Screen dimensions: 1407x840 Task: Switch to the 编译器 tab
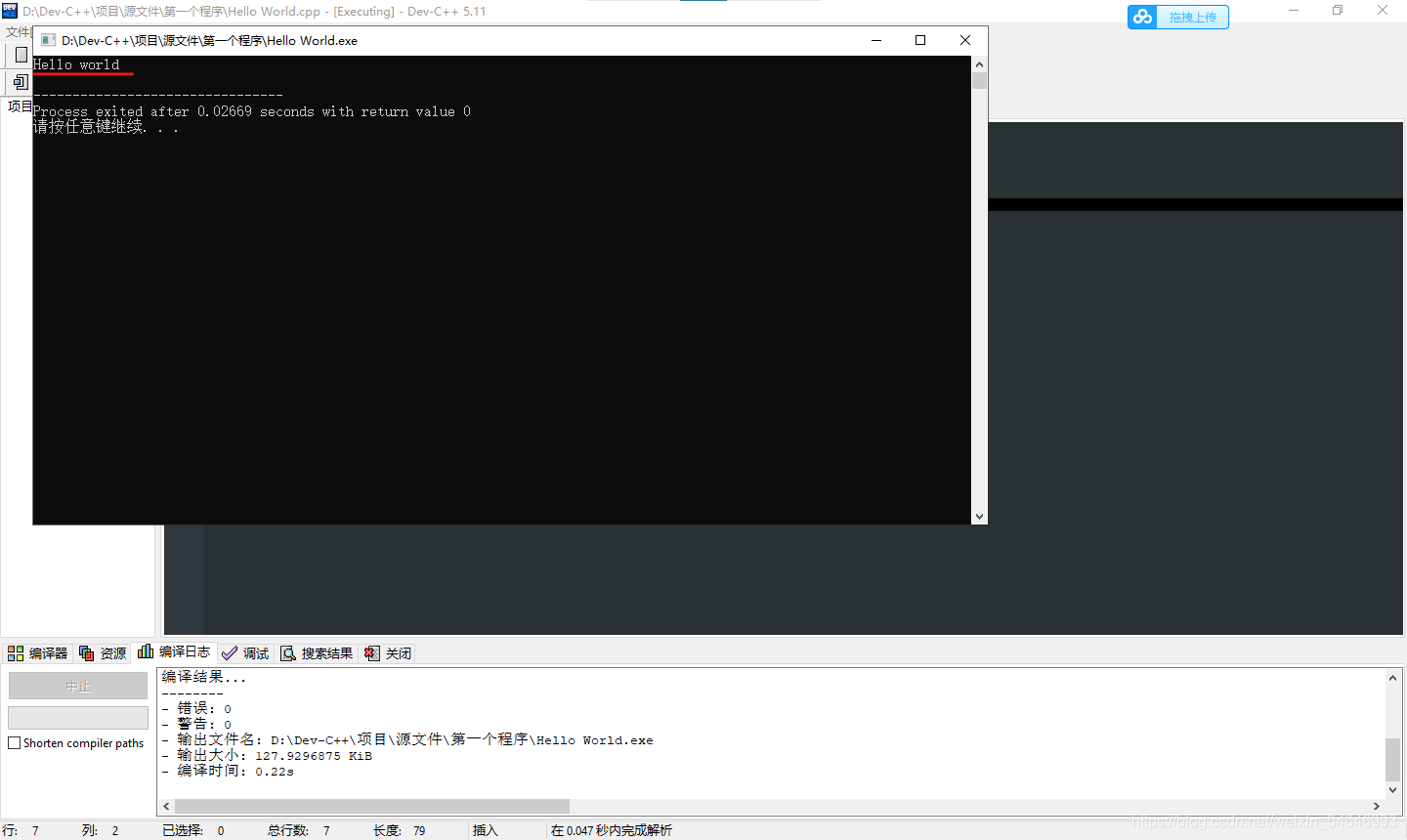tap(37, 653)
